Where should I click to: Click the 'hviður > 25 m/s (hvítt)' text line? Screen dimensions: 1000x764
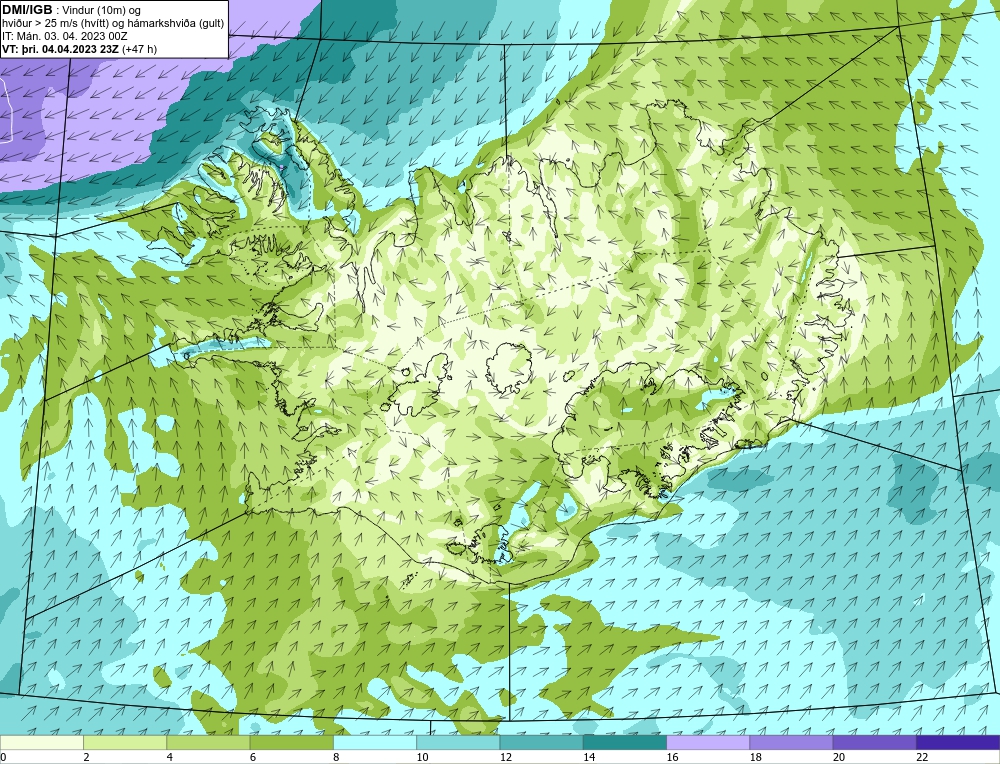(x=113, y=24)
